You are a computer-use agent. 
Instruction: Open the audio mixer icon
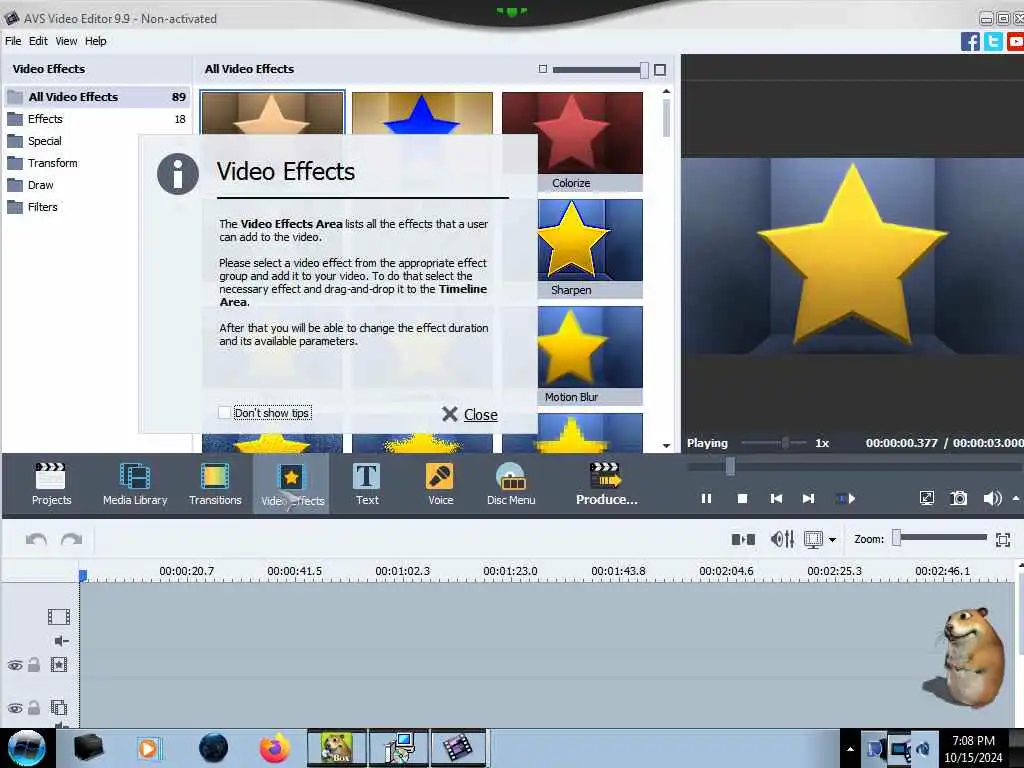tap(782, 539)
